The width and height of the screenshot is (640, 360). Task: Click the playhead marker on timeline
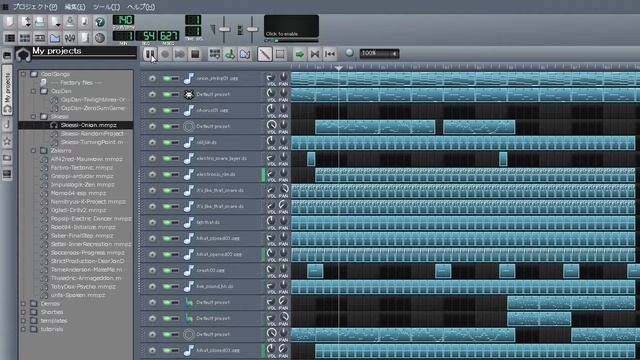[338, 68]
